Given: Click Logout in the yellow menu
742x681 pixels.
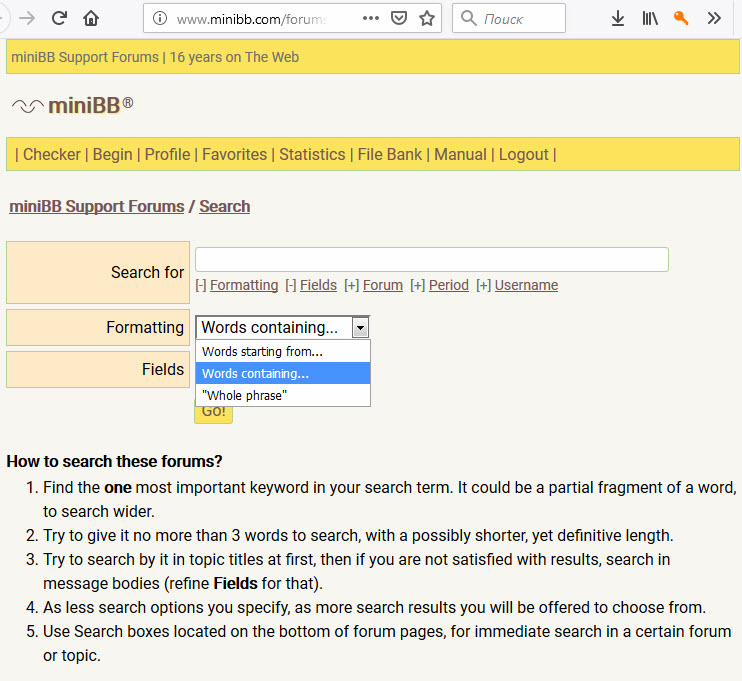Looking at the screenshot, I should point(523,154).
